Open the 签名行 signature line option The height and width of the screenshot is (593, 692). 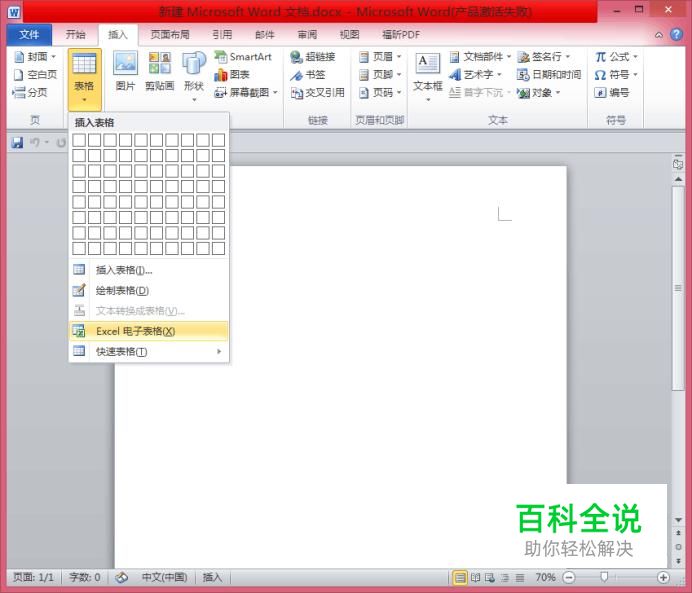click(x=544, y=56)
